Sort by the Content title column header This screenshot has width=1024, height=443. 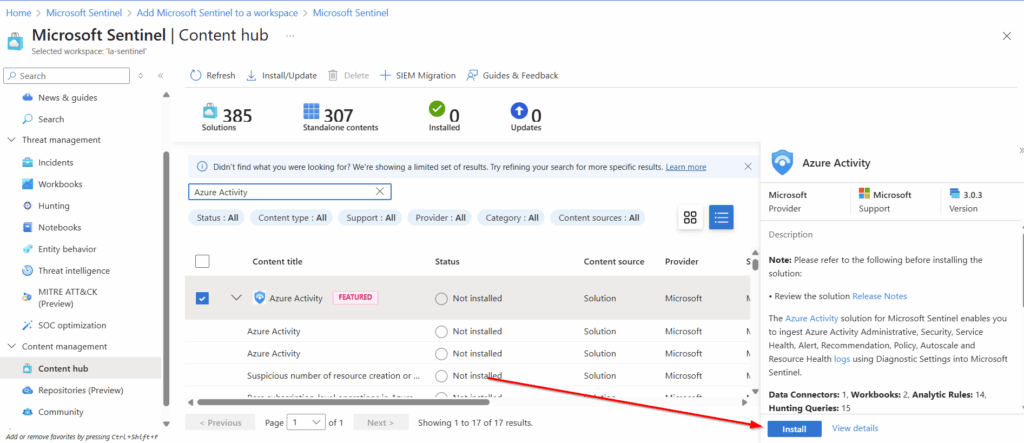278,261
